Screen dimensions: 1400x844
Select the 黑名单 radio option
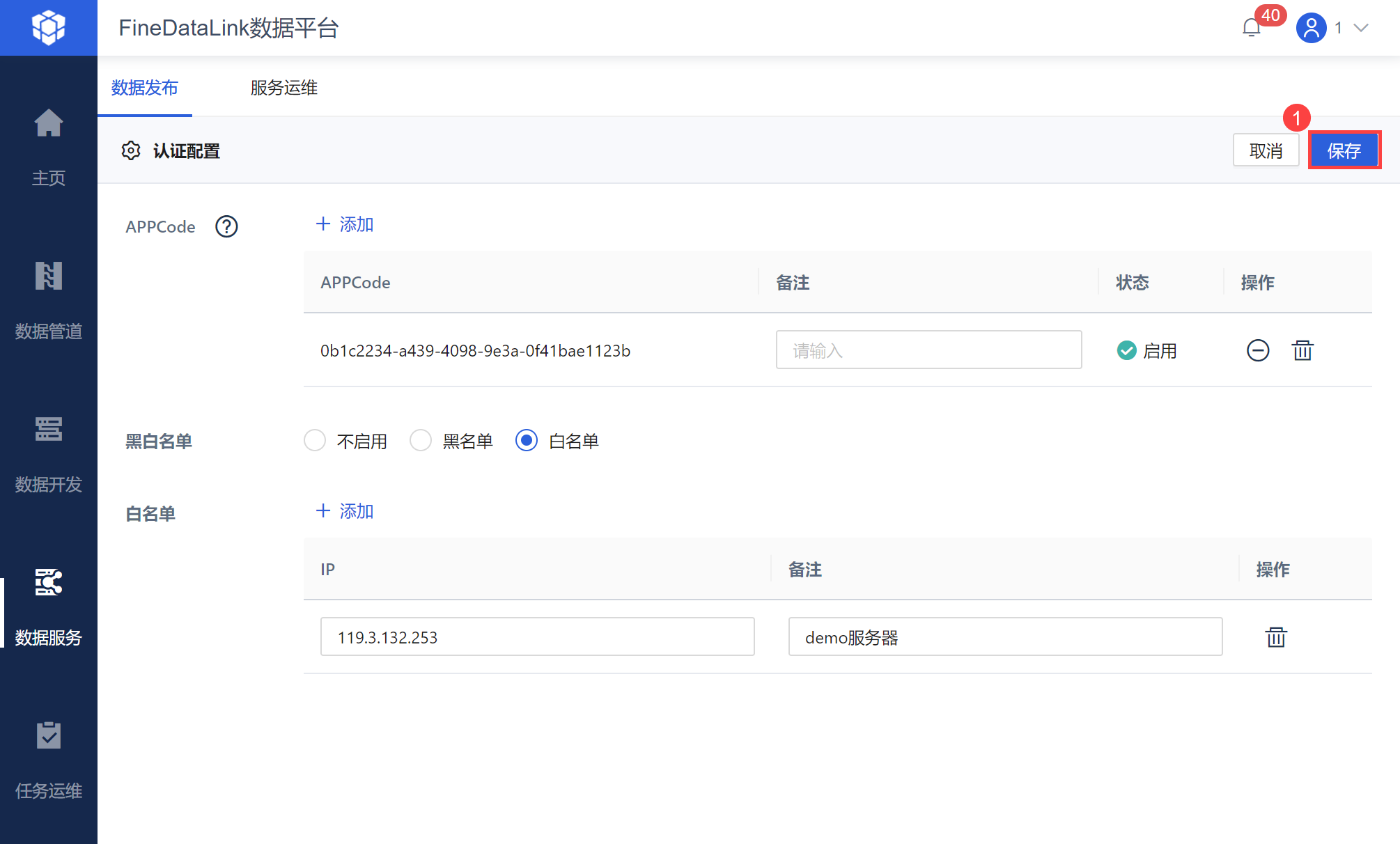tap(421, 441)
